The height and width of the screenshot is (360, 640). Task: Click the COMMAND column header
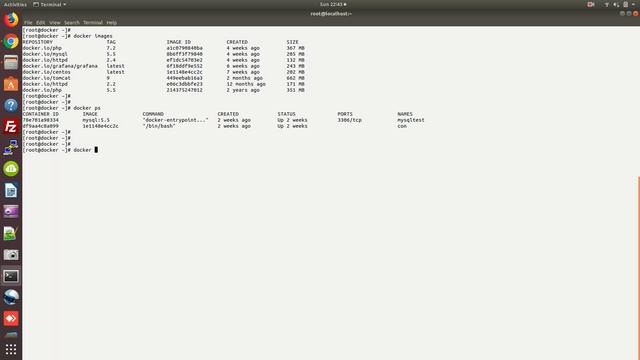(153, 114)
